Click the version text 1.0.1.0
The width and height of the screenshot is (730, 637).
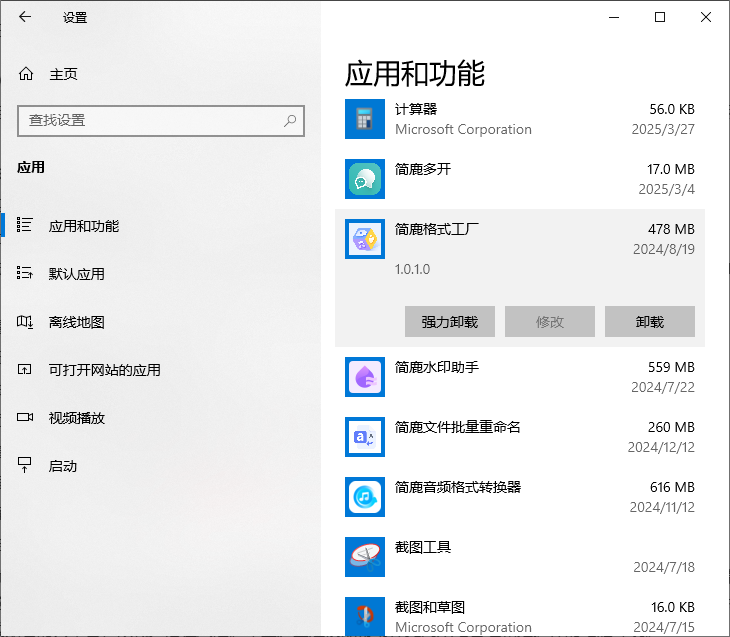412,269
